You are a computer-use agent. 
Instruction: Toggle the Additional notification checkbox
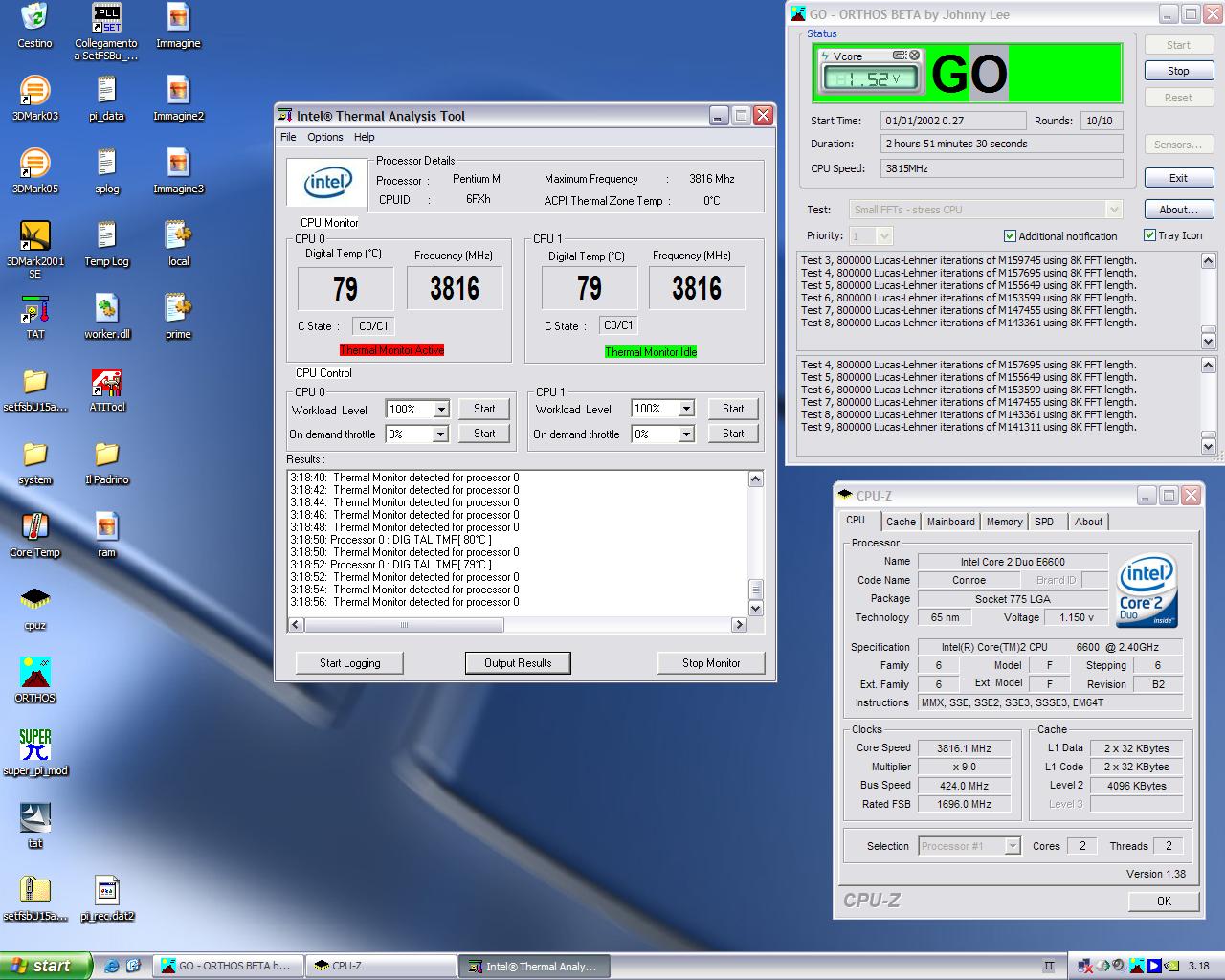(x=1010, y=236)
